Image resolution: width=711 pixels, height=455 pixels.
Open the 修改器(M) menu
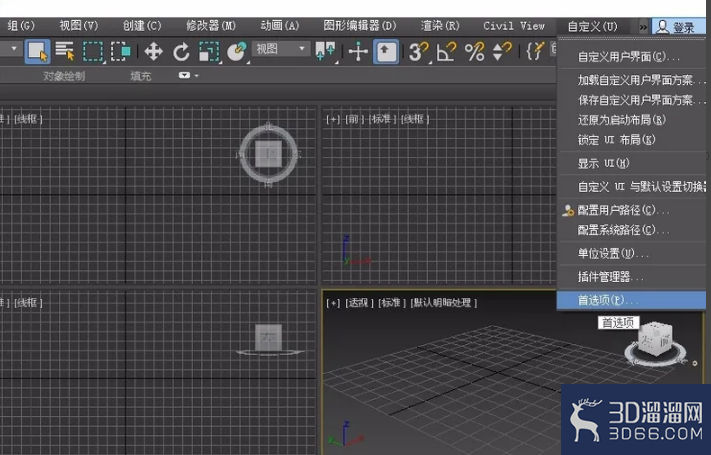coord(211,26)
